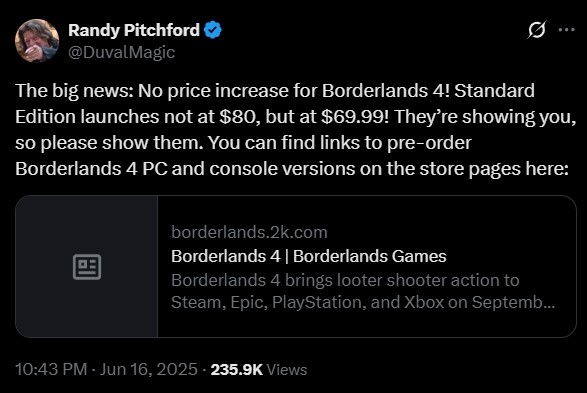Click the blue verified badge

point(212,30)
